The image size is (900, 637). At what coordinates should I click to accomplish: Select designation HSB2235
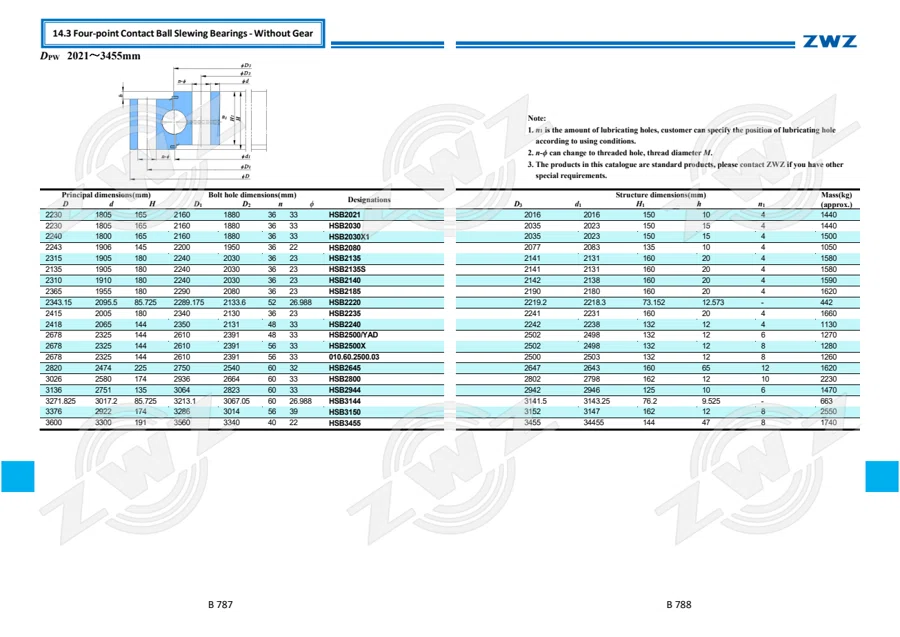point(344,313)
